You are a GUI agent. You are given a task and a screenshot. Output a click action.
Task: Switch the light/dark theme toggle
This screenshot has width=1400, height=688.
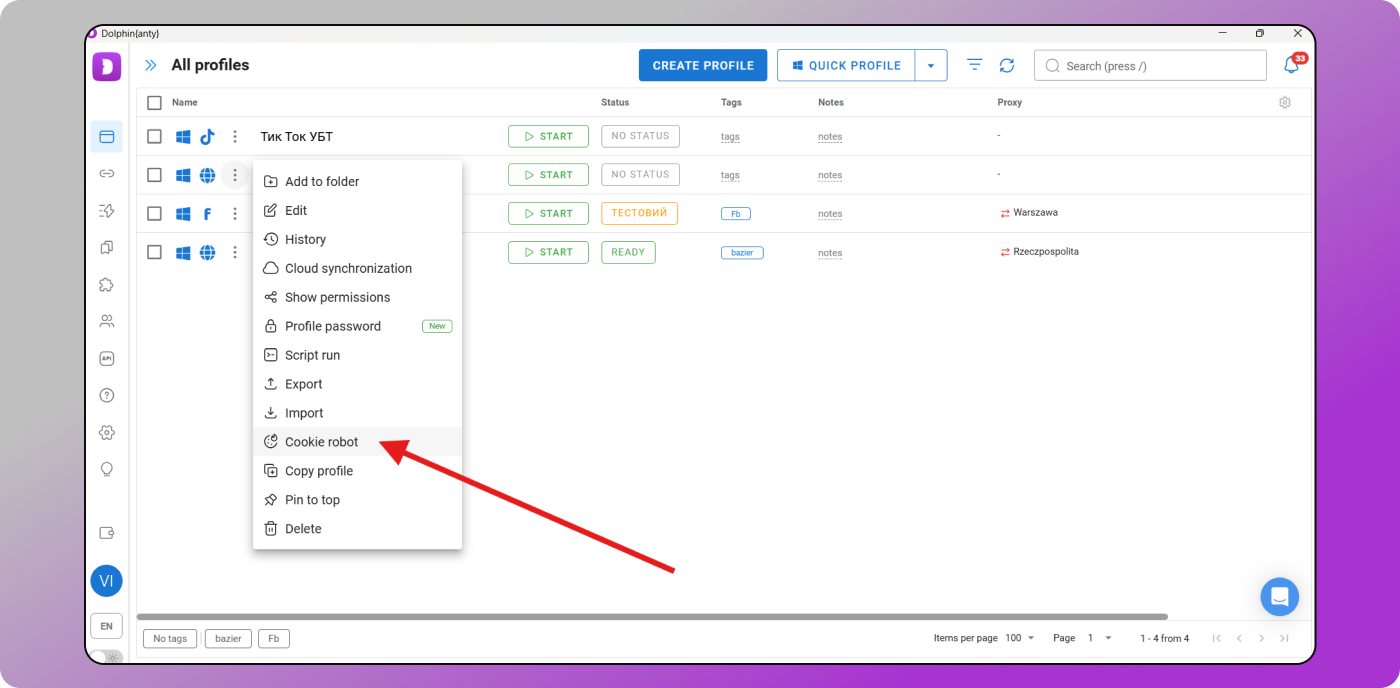tap(106, 658)
